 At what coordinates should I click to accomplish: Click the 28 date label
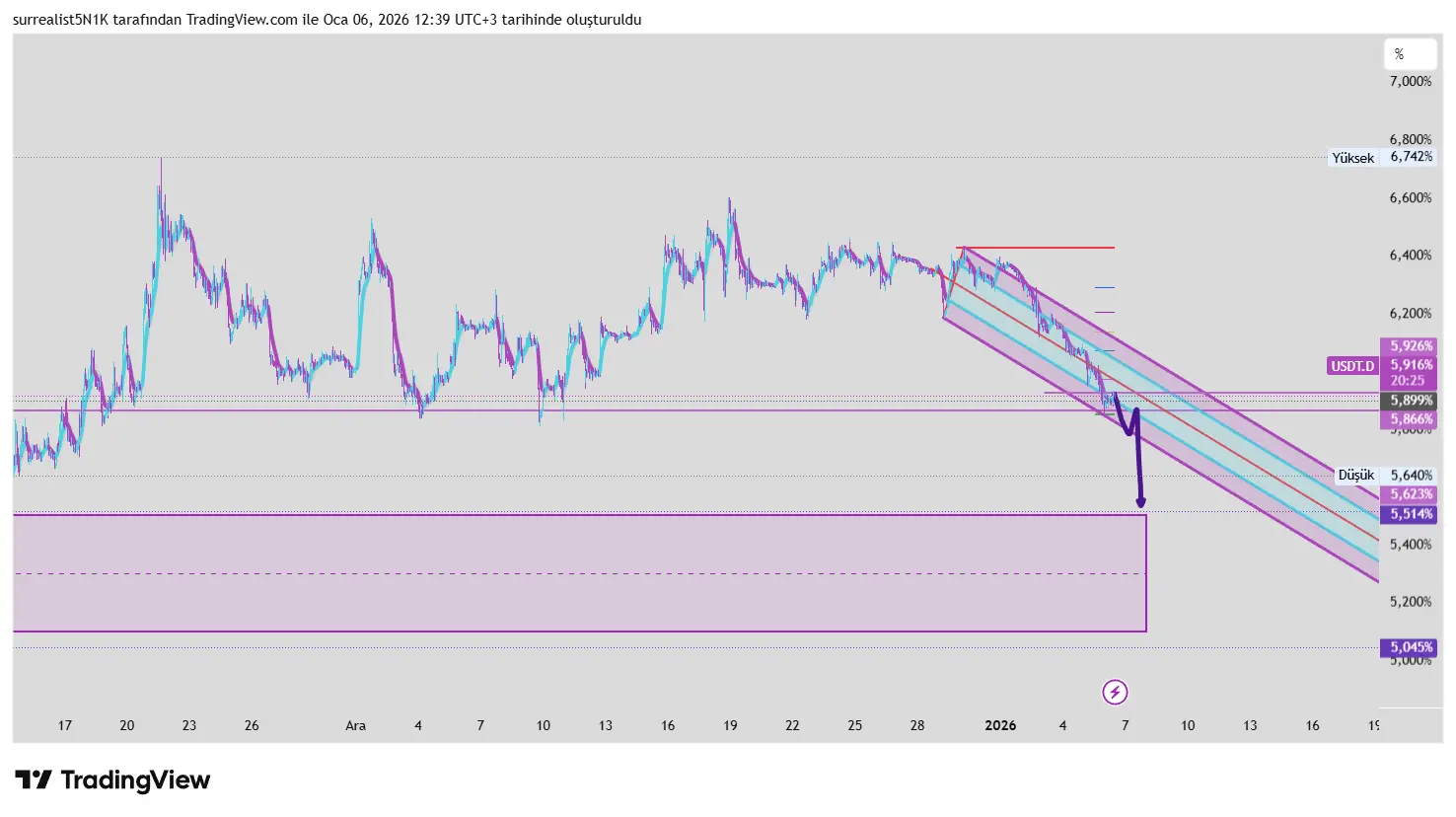coord(917,726)
